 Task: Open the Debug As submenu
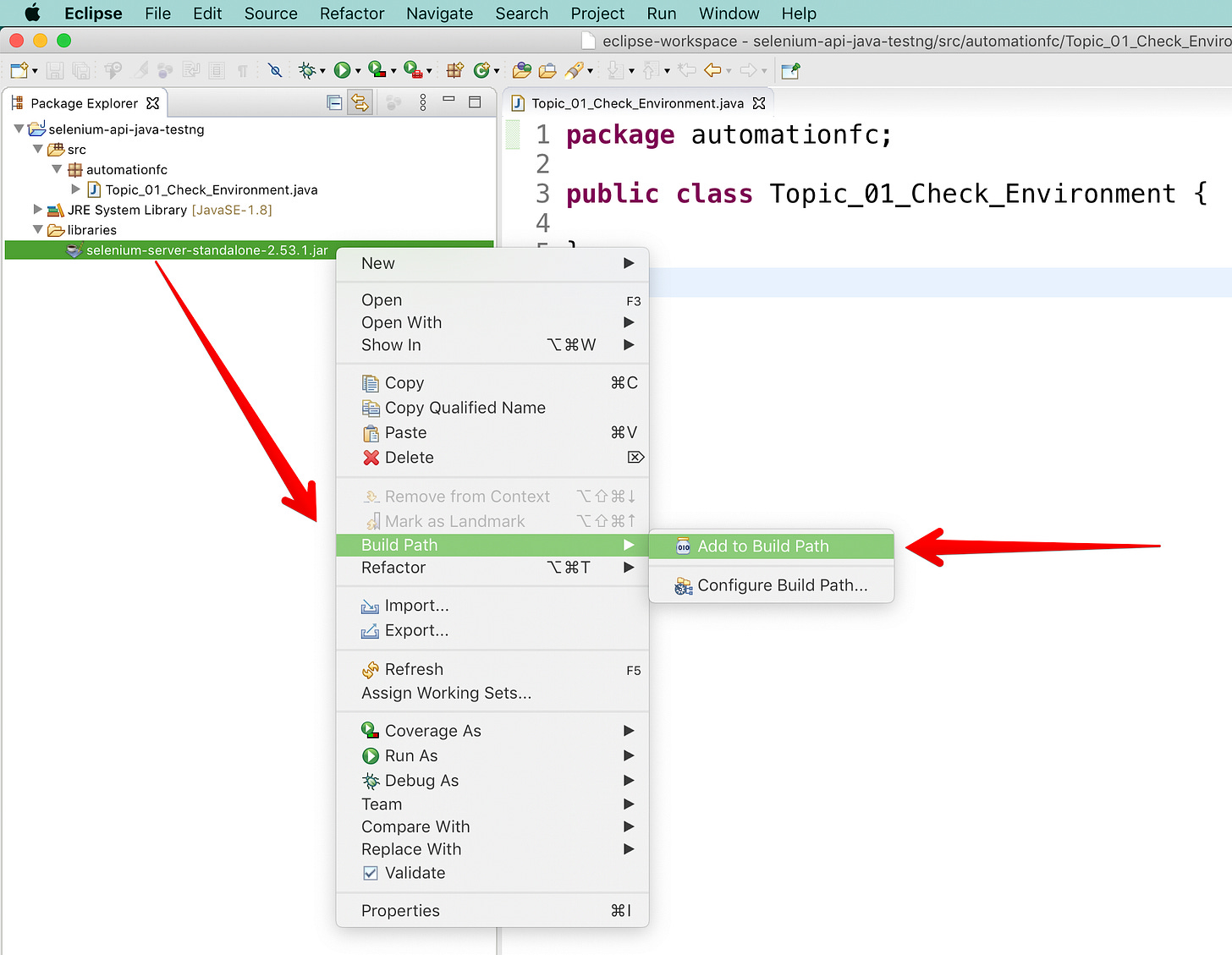click(492, 780)
